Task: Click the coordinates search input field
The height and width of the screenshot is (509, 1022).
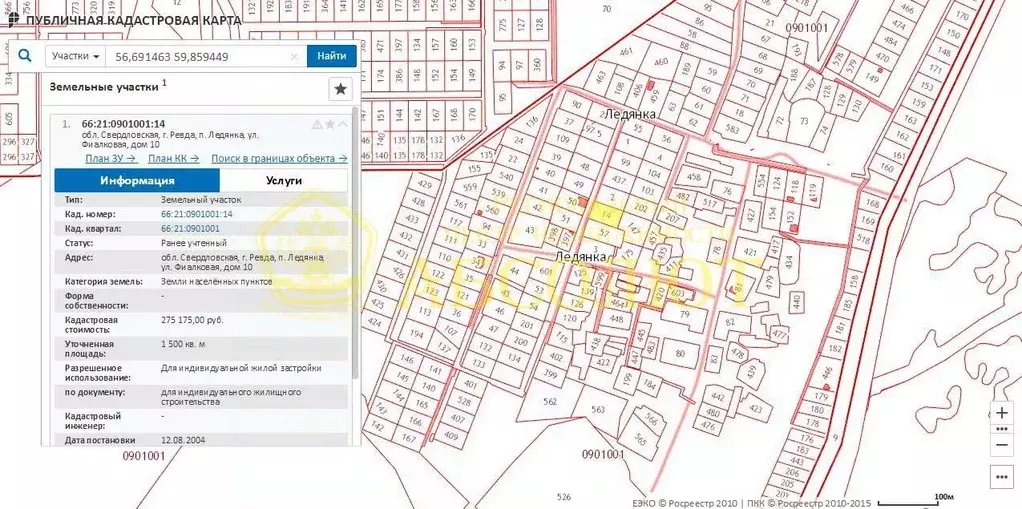Action: click(200, 57)
